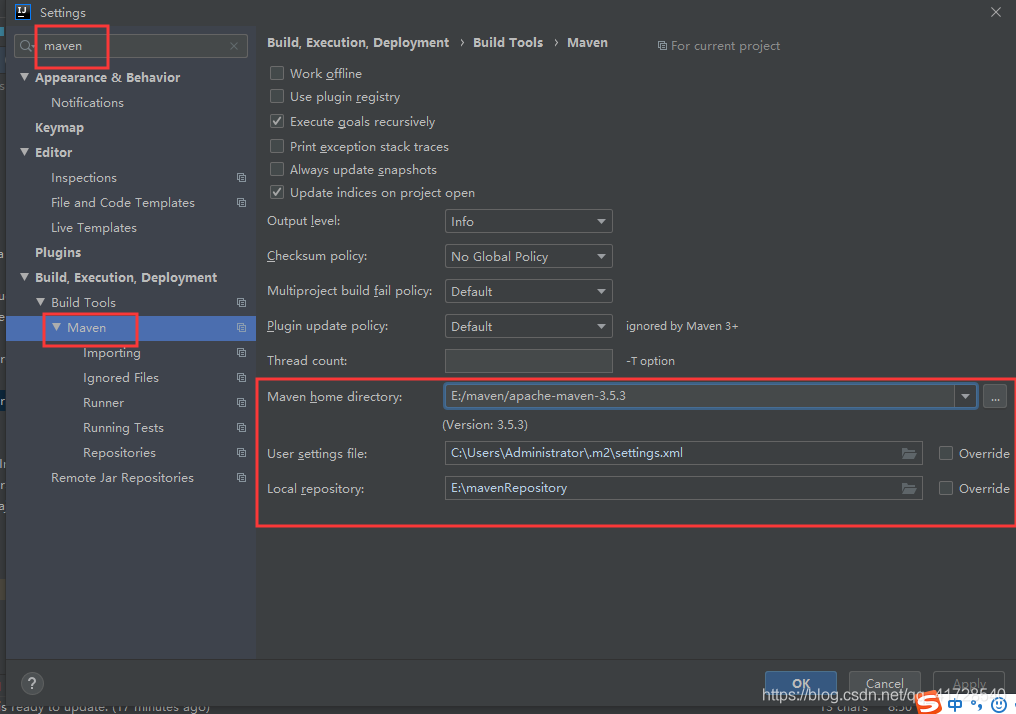
Task: Close the Settings dialog
Action: pos(995,12)
